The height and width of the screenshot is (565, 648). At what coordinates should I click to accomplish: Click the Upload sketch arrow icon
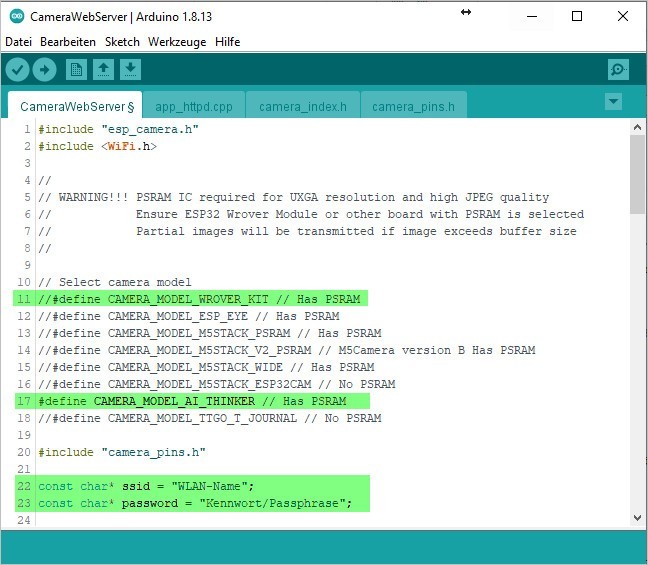pyautogui.click(x=45, y=69)
